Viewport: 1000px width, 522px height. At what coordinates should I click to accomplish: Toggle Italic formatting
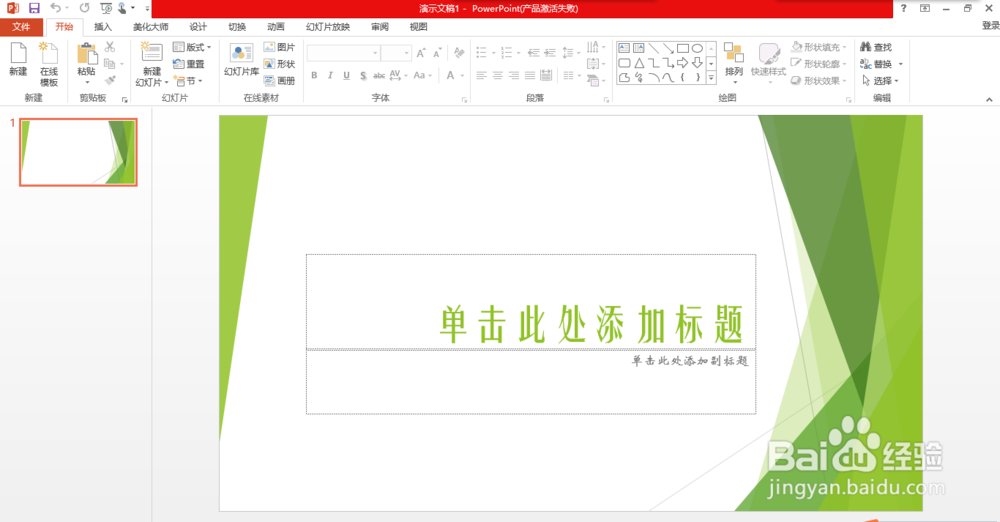click(x=330, y=75)
